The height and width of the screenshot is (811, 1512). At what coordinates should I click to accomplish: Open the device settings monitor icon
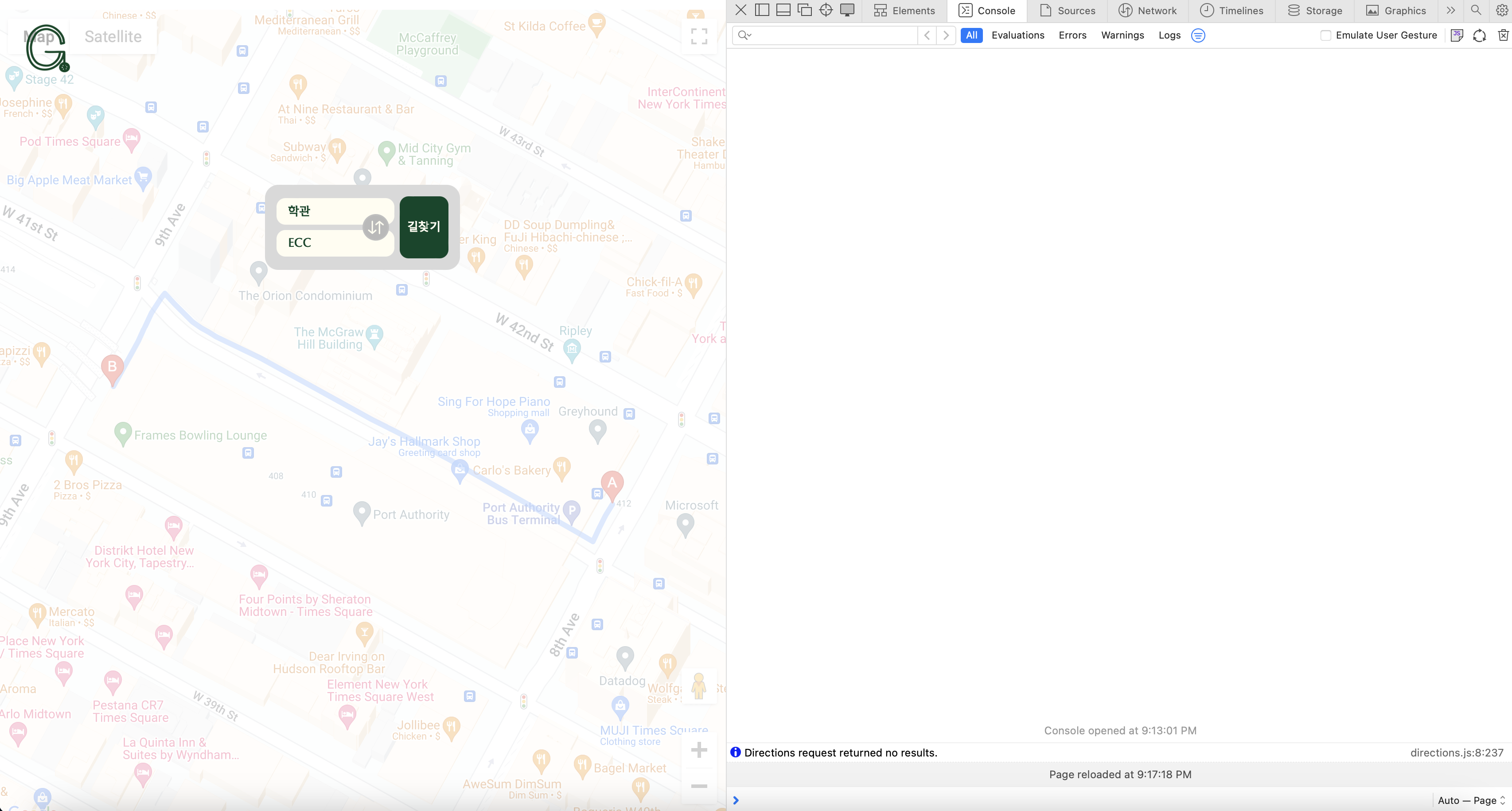click(x=847, y=10)
